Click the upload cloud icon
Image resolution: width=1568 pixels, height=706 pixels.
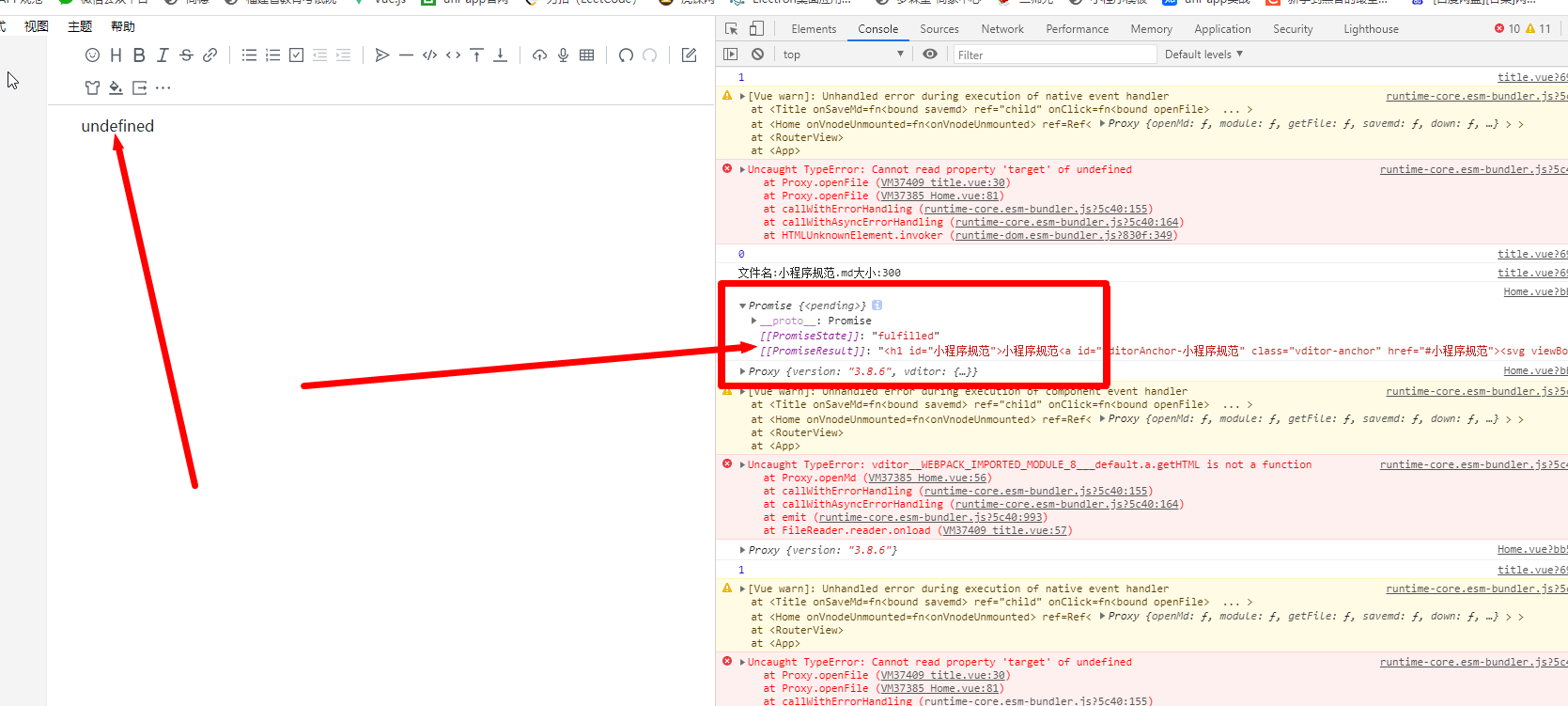539,55
